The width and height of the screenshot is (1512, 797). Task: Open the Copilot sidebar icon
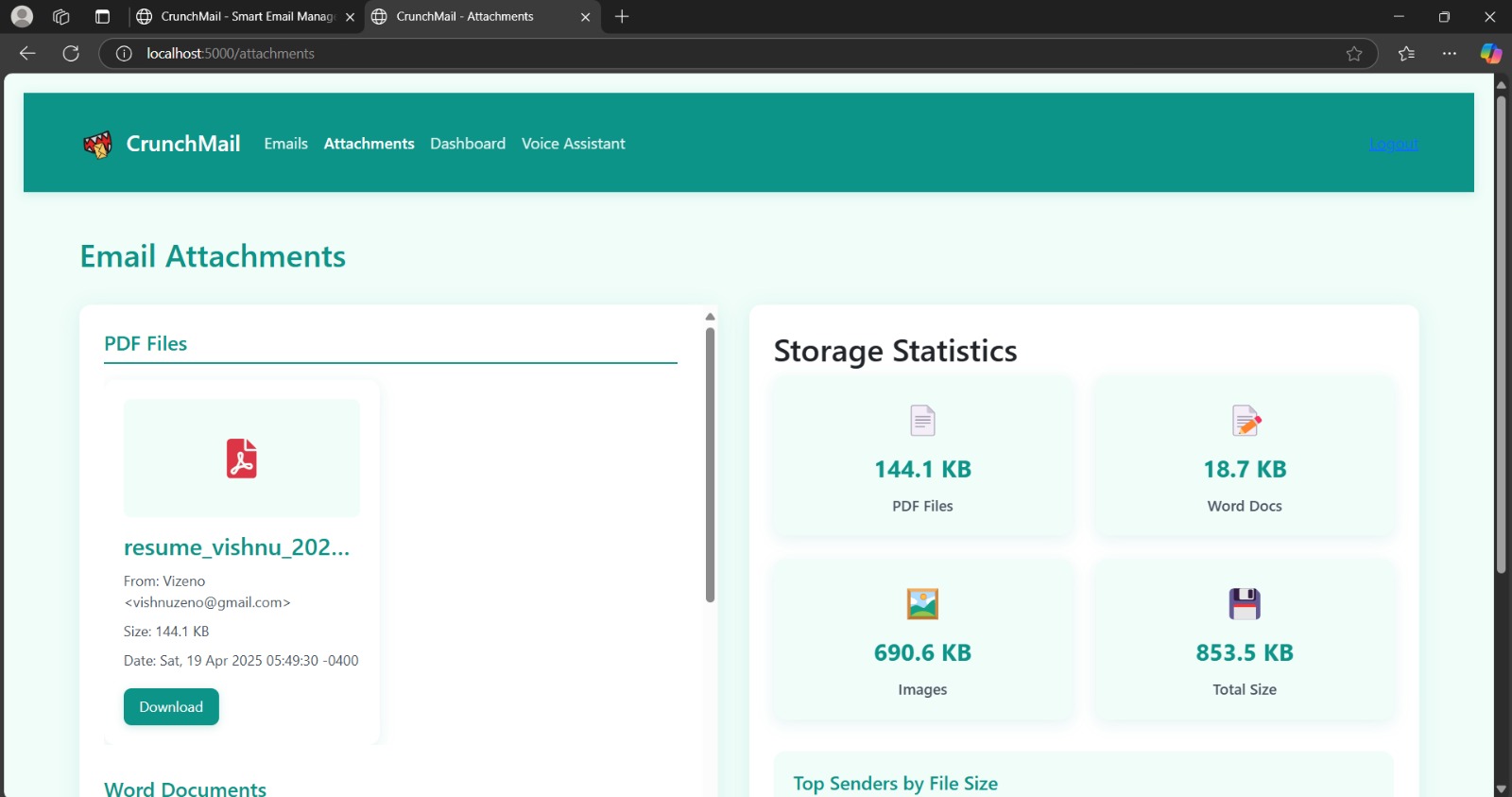1491,54
